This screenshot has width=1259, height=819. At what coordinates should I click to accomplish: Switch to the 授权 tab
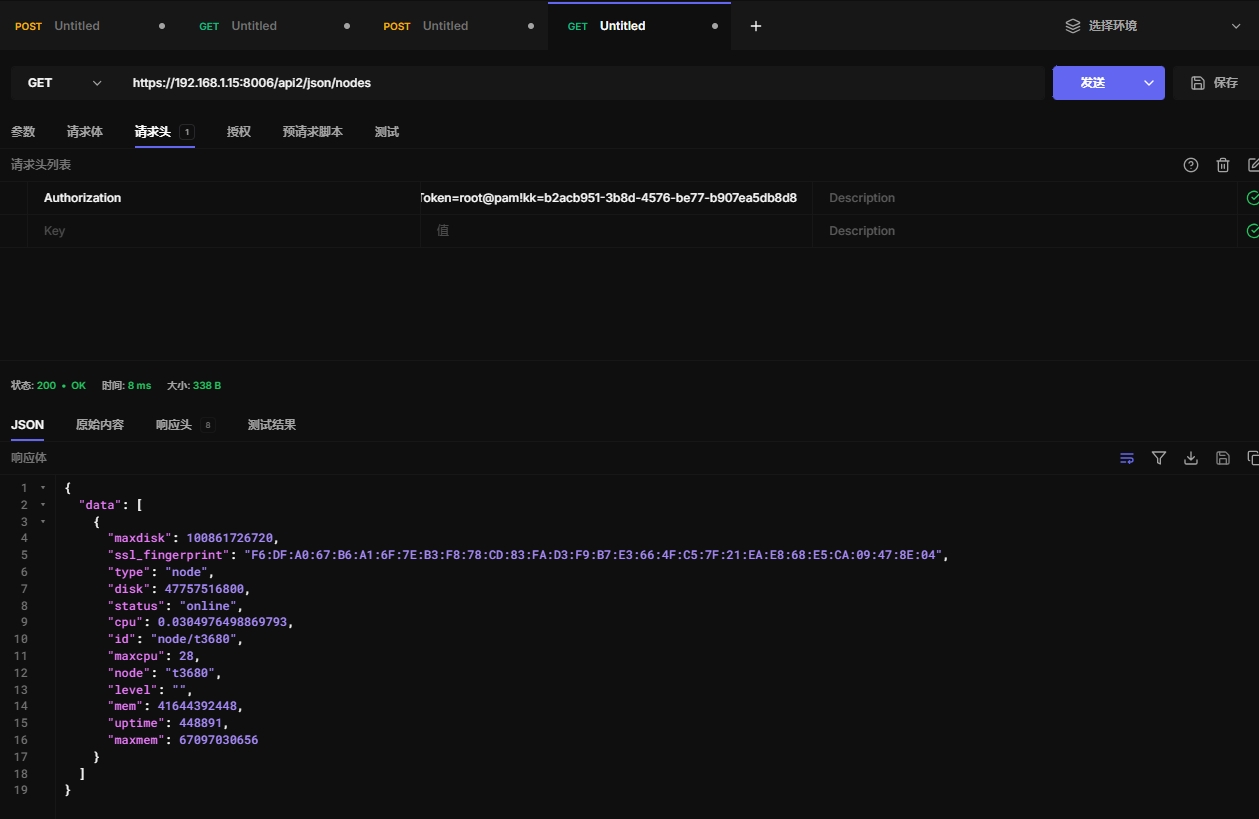[238, 132]
